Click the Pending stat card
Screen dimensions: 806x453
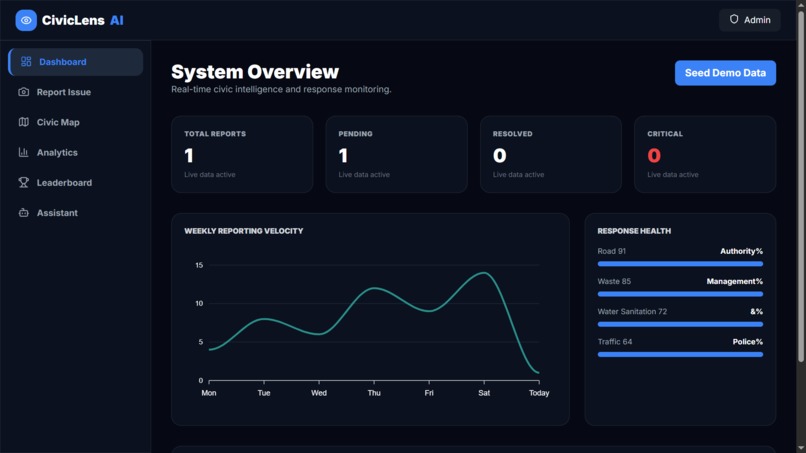click(396, 154)
